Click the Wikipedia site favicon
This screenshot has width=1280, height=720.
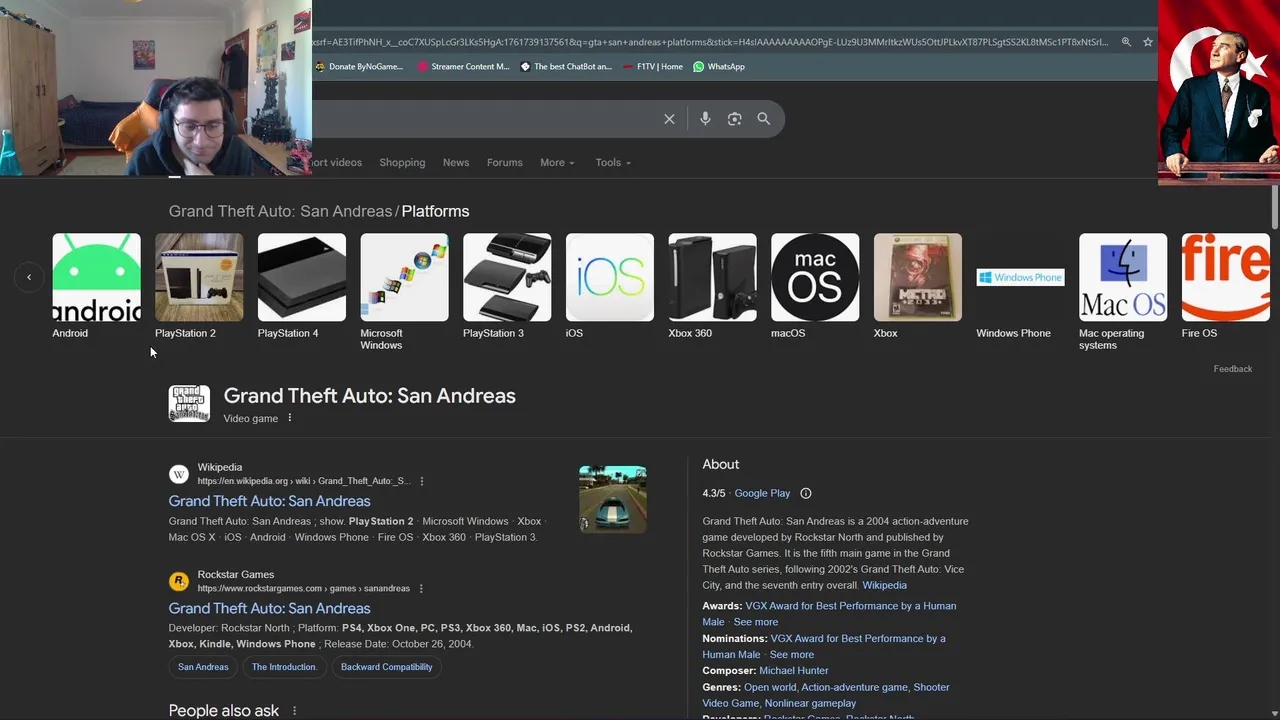[179, 474]
